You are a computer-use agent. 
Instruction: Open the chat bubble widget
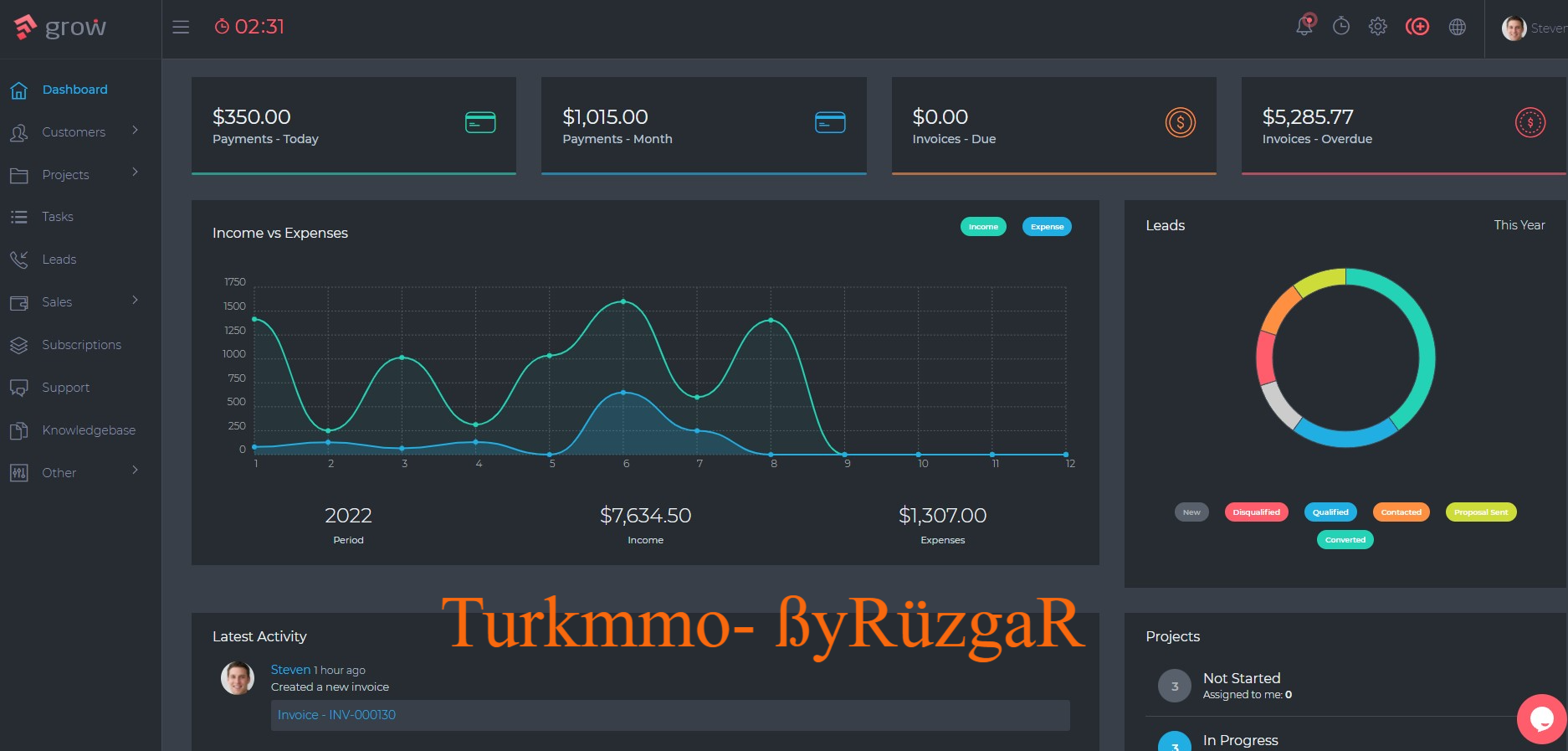click(x=1541, y=718)
